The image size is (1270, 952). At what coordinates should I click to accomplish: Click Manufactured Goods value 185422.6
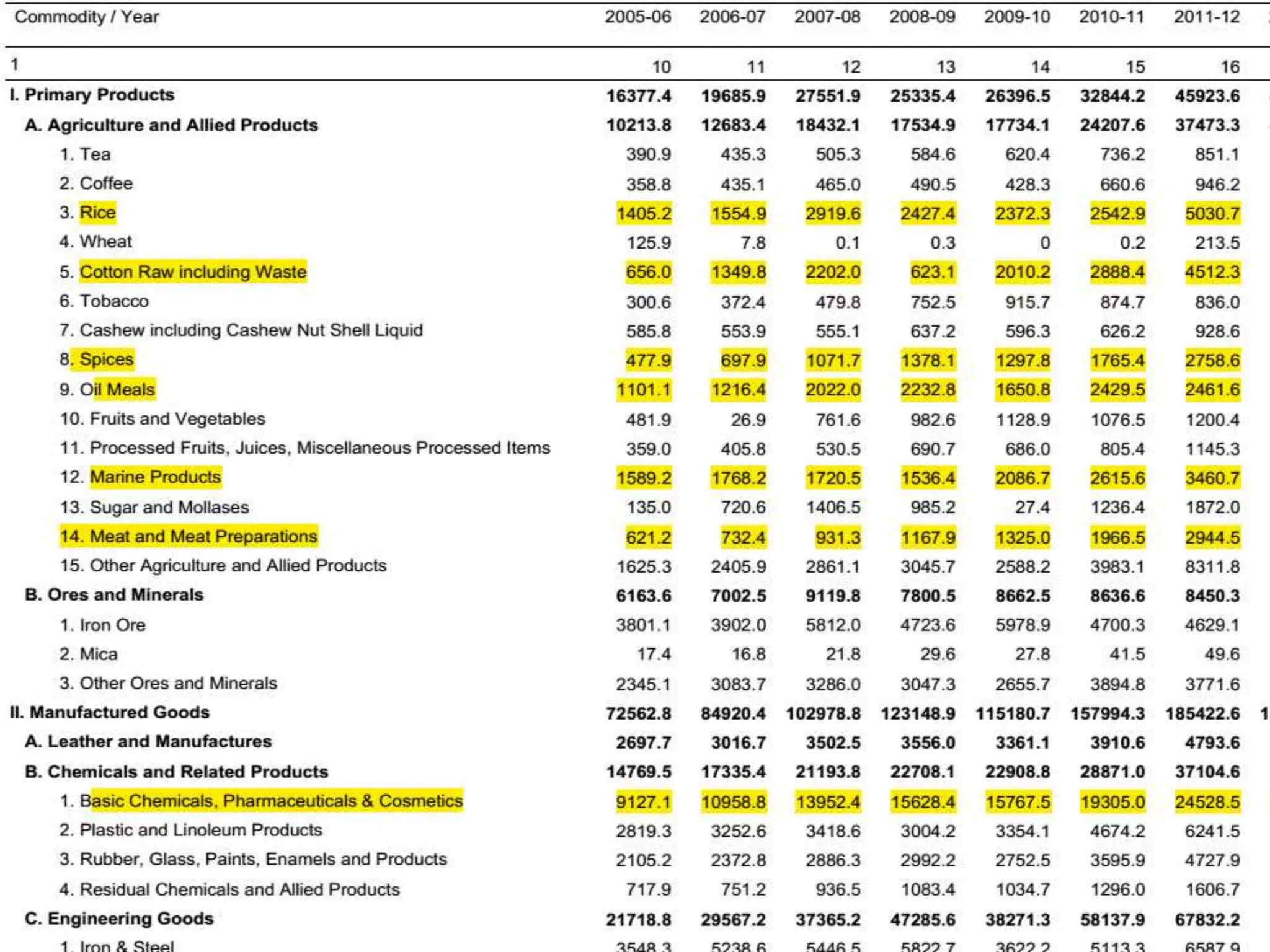click(1202, 713)
